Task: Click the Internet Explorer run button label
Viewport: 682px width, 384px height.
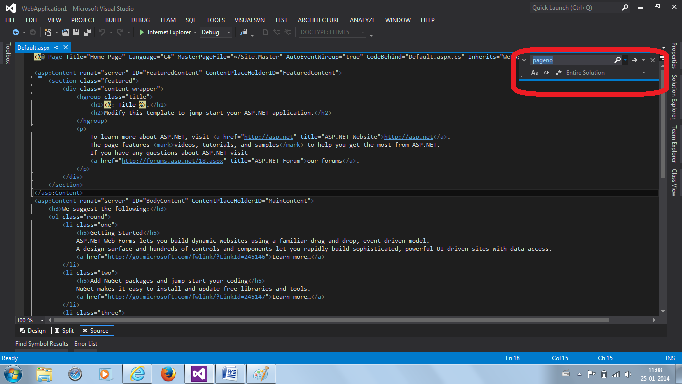Action: coord(169,32)
